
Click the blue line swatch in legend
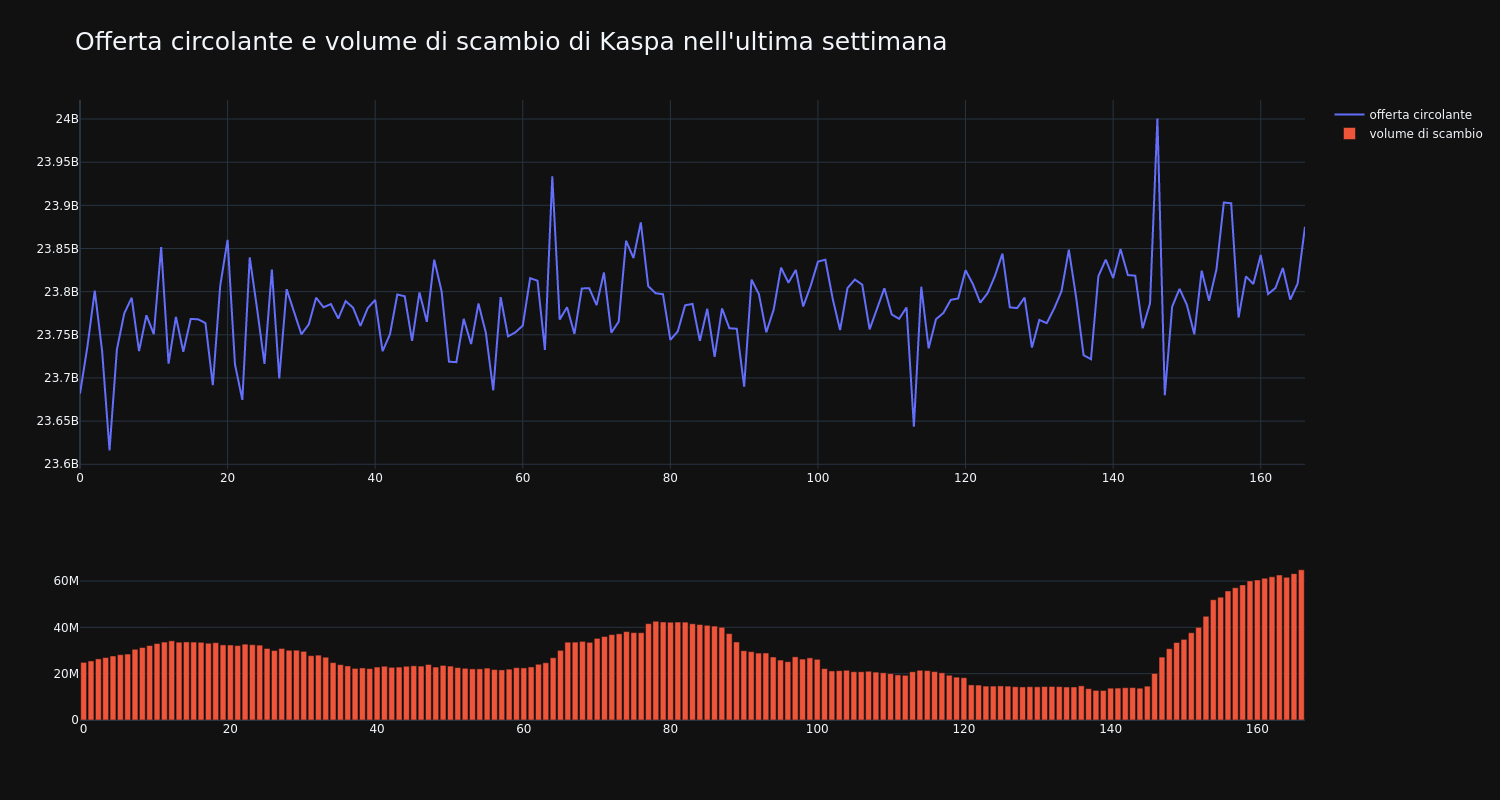point(1349,115)
